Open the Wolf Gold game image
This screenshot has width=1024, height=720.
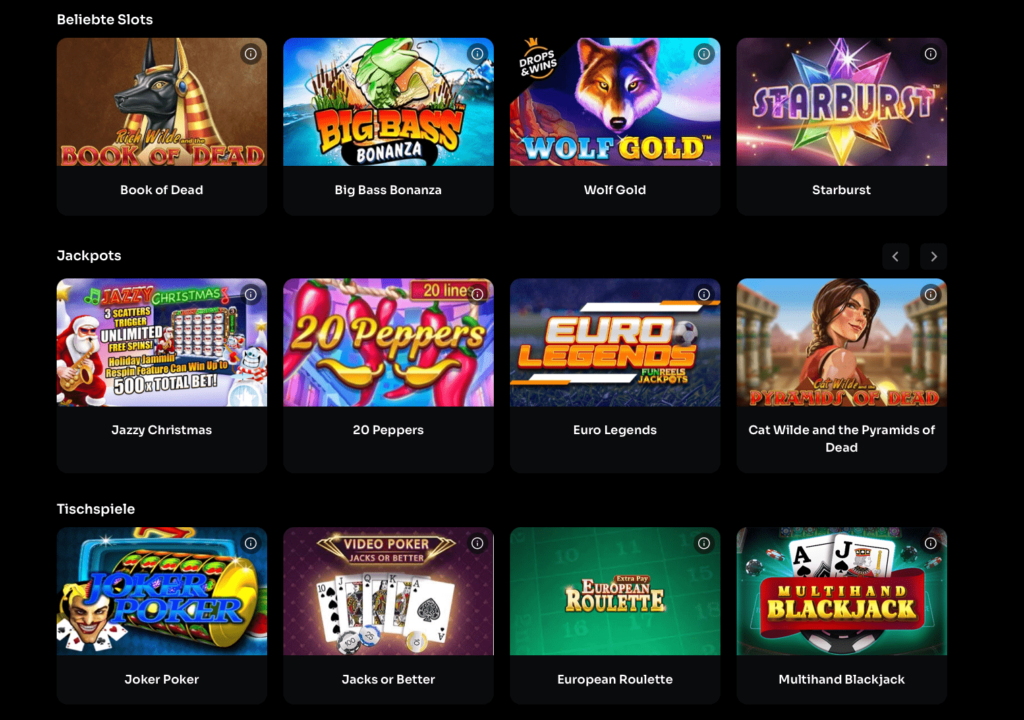point(615,102)
